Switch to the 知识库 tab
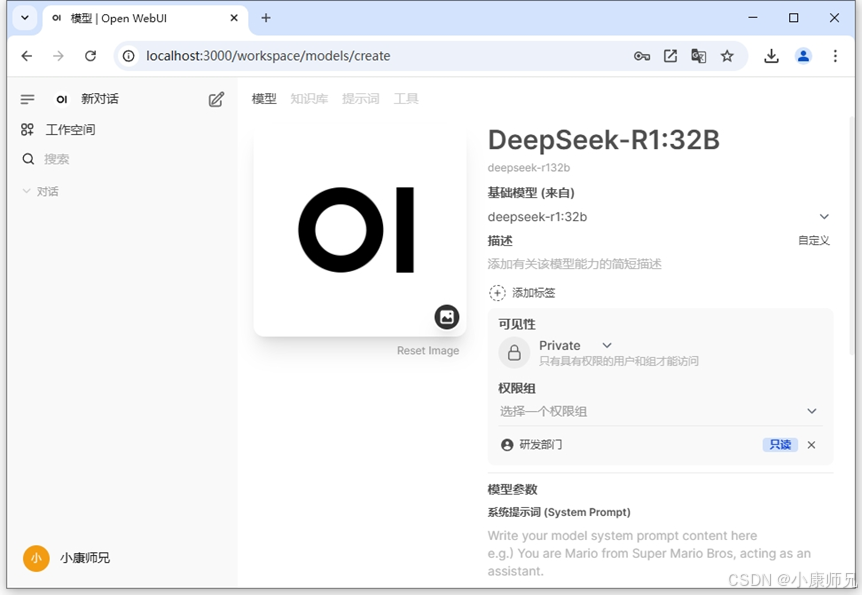The height and width of the screenshot is (595, 862). (x=309, y=98)
